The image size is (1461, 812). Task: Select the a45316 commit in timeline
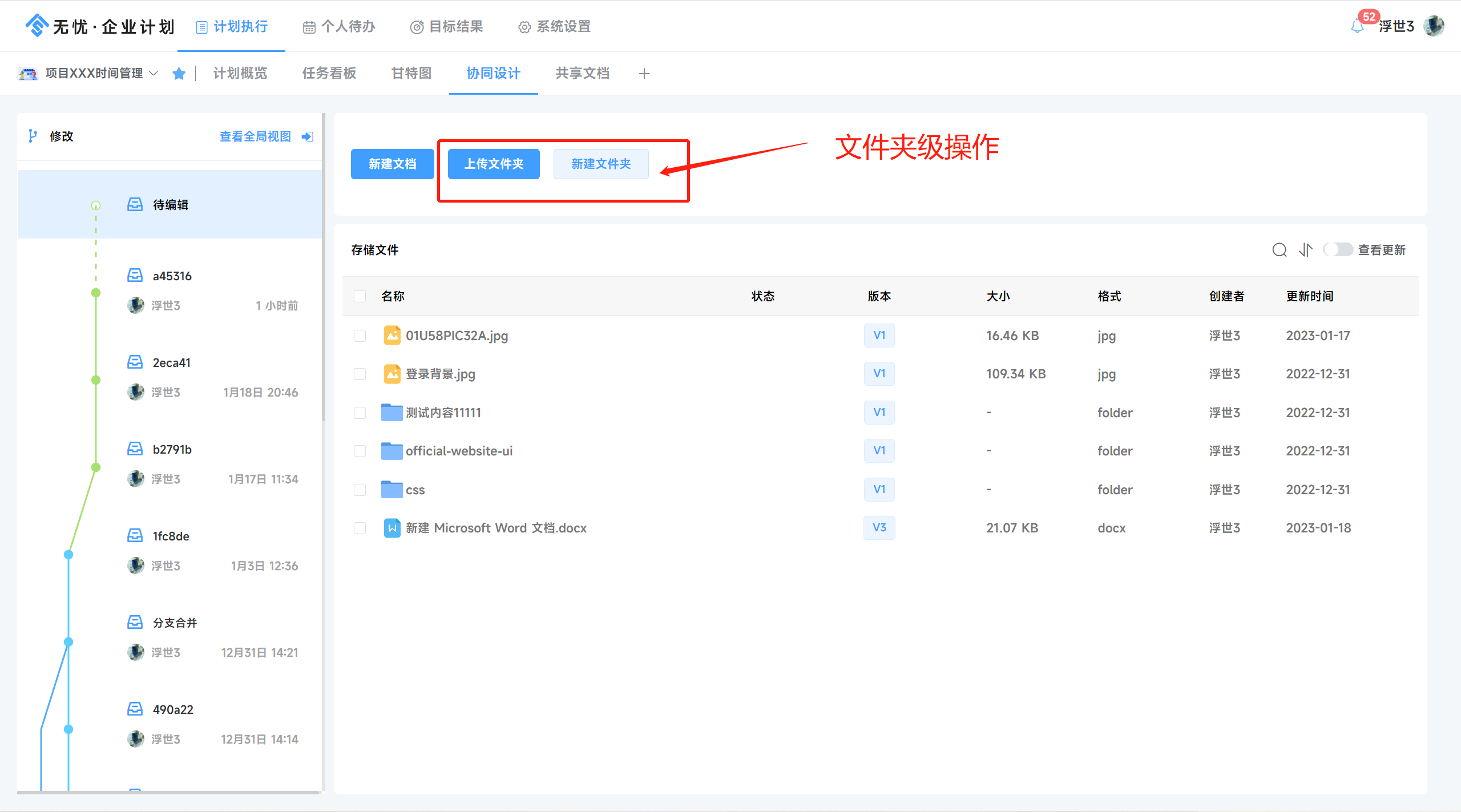click(172, 276)
